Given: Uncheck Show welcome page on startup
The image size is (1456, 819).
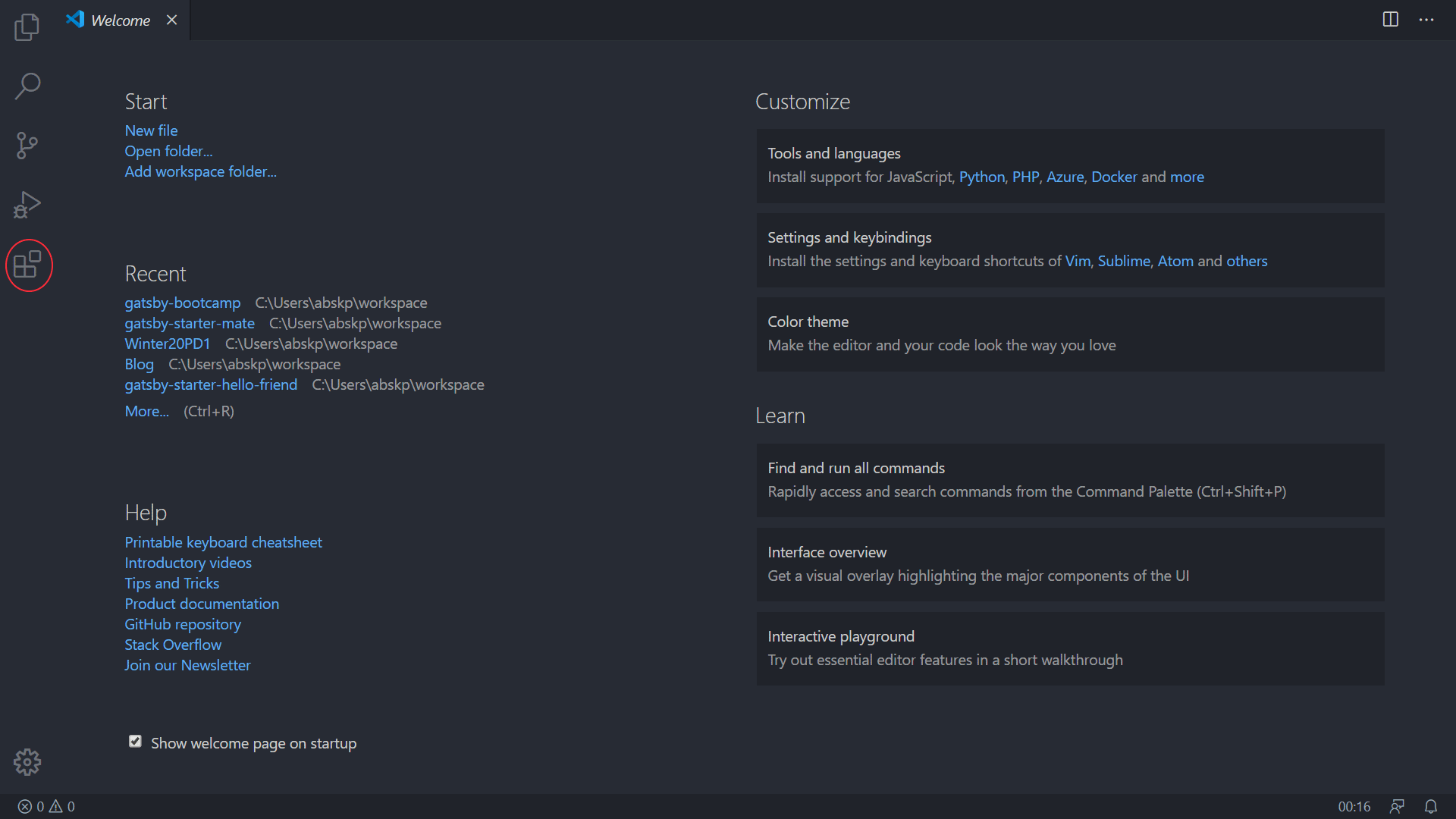Looking at the screenshot, I should [x=135, y=742].
